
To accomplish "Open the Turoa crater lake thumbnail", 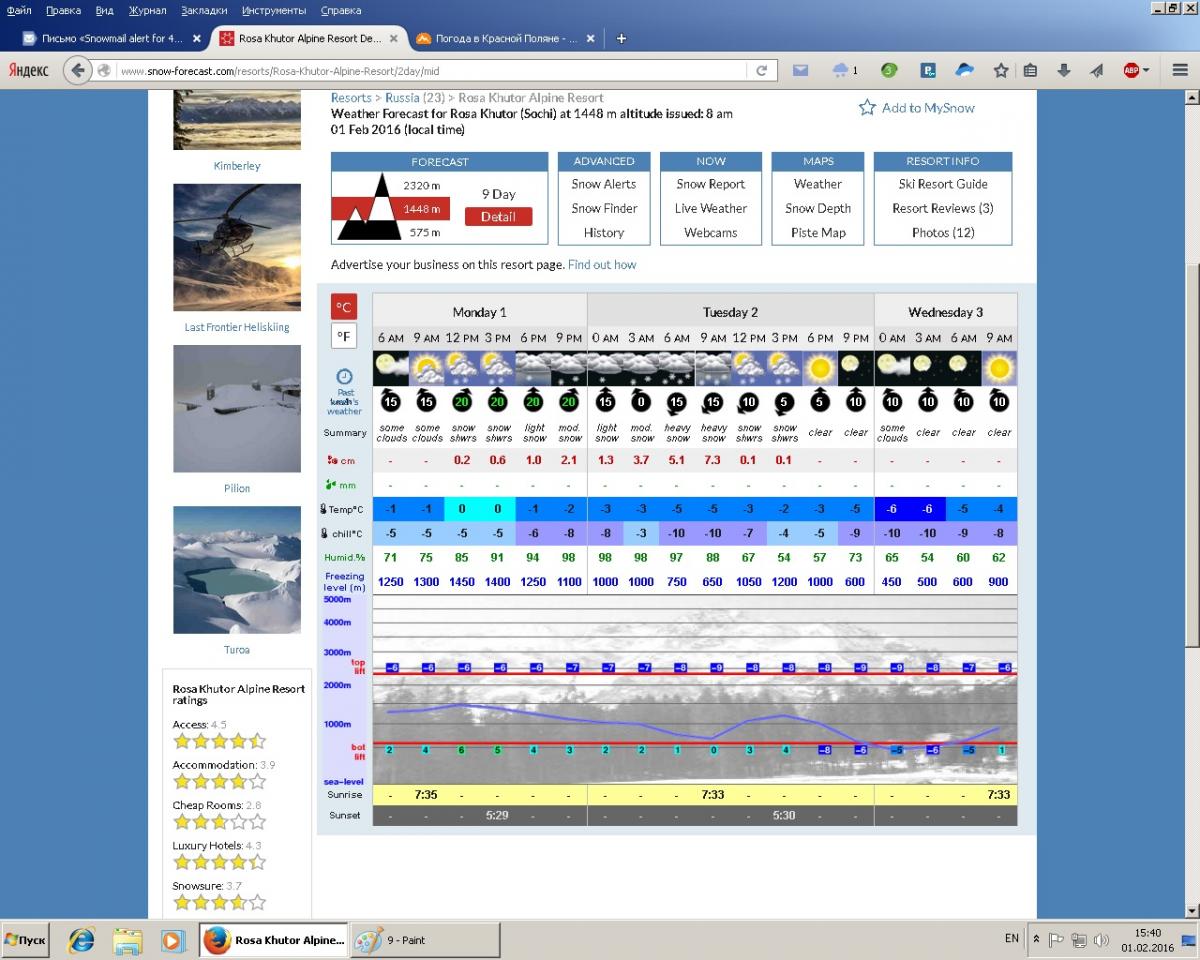I will 237,570.
